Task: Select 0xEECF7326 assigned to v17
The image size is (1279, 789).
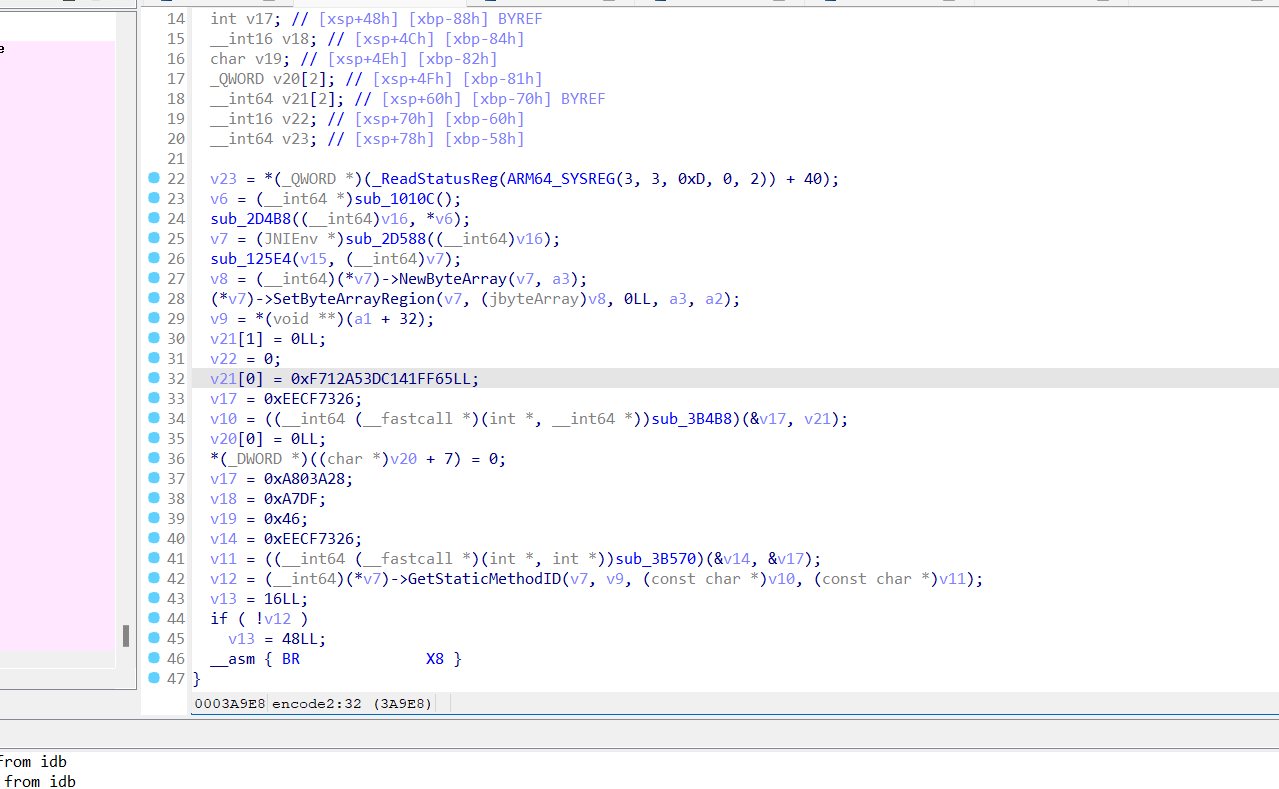Action: (x=309, y=399)
